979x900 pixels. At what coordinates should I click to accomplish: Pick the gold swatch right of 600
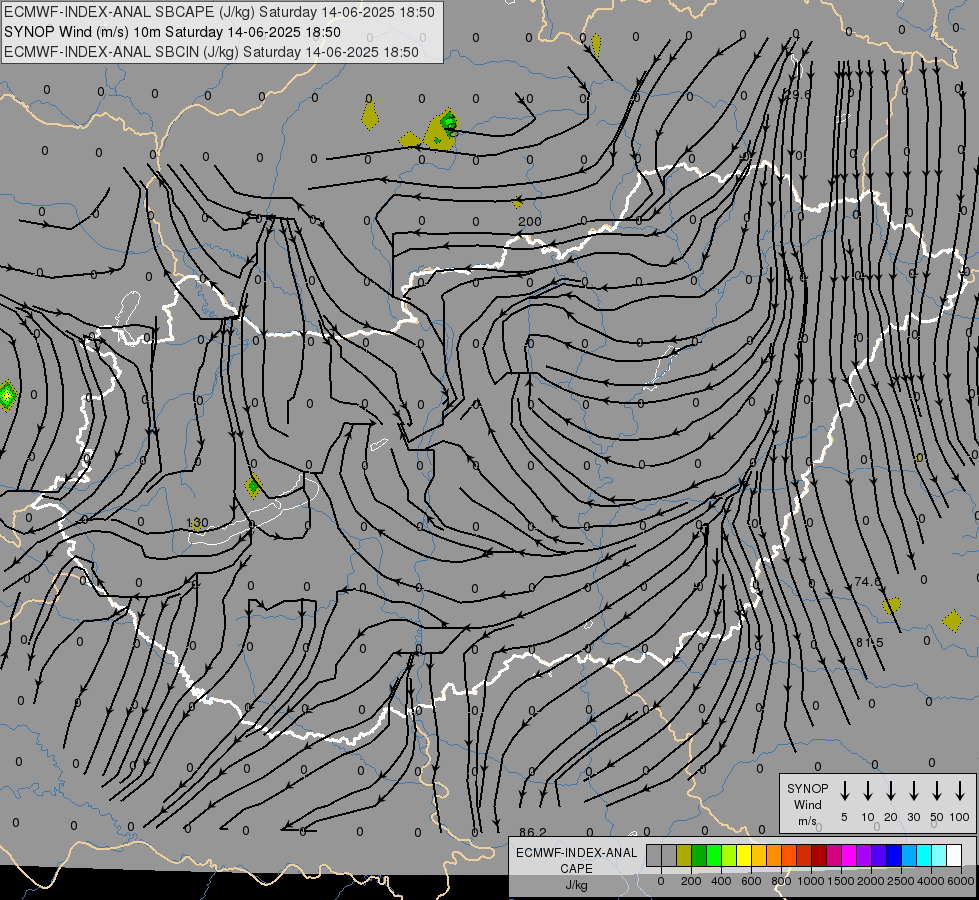pos(759,855)
